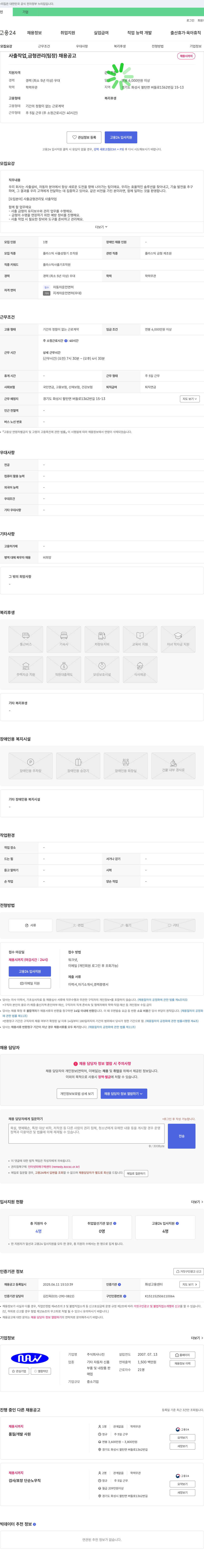Switch to the 복리후생 section tab

120,46
